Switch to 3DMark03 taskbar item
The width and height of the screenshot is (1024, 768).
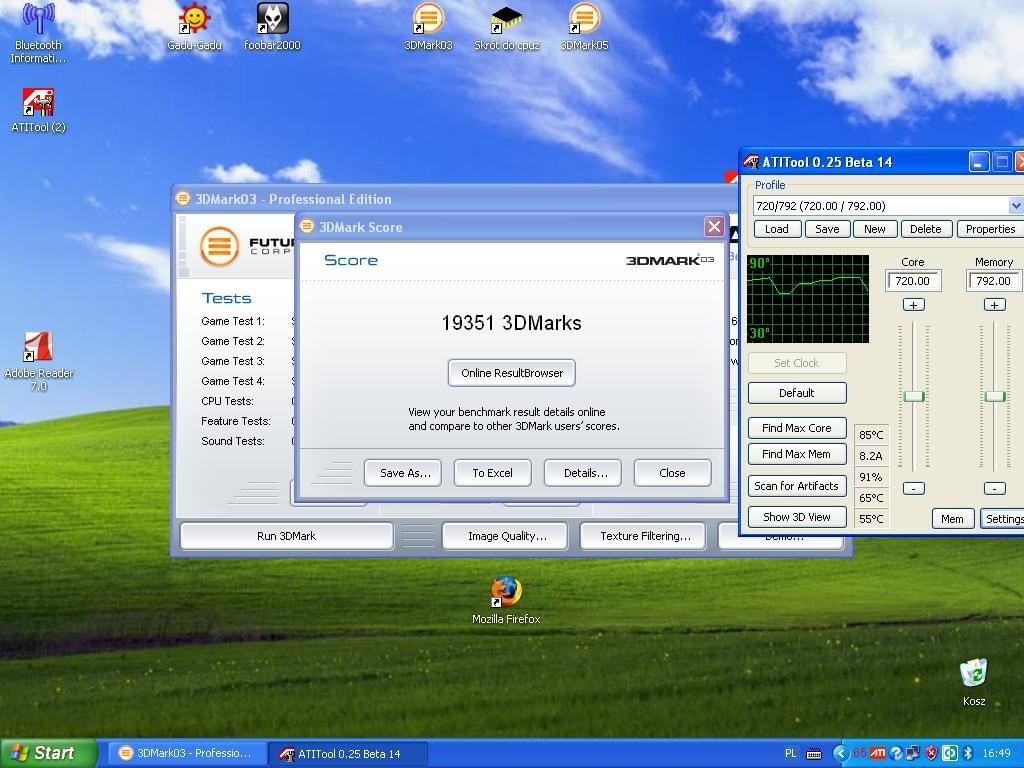pos(187,754)
